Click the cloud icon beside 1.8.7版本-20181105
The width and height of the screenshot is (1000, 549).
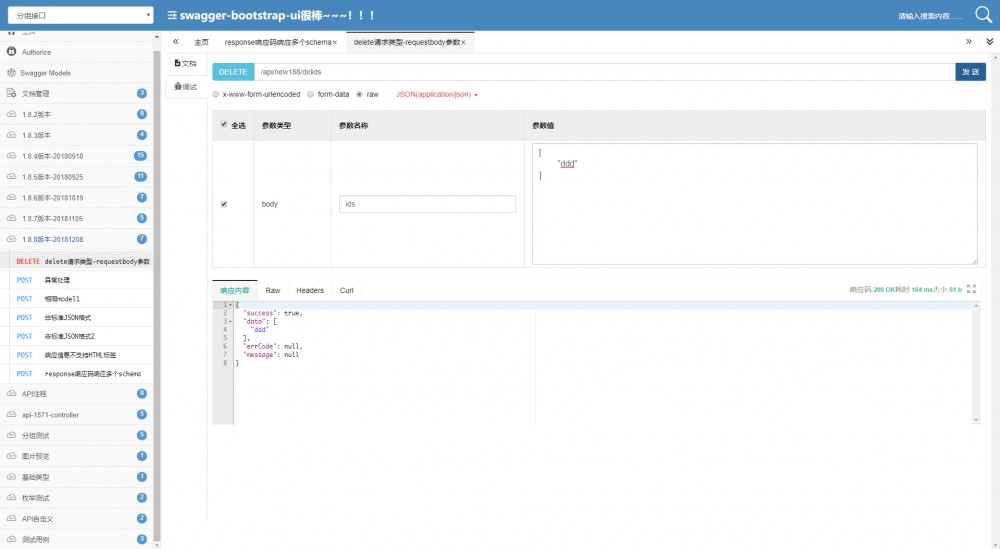point(11,218)
